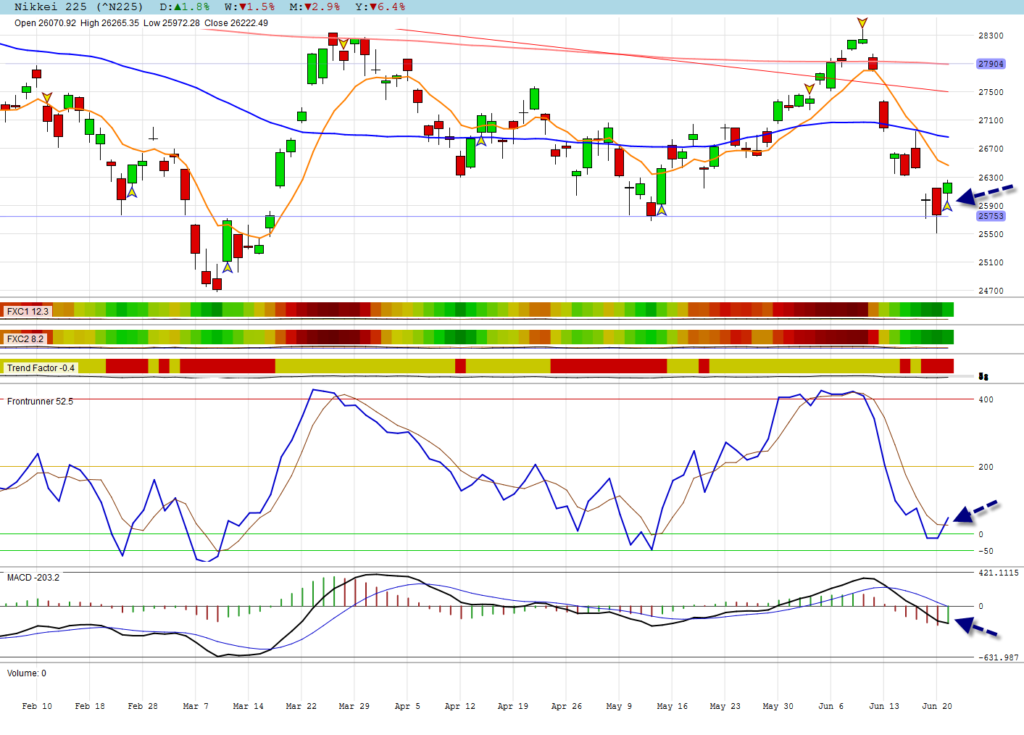This screenshot has height=735, width=1024.
Task: Click the Close 26222.49 value
Action: click(x=236, y=23)
